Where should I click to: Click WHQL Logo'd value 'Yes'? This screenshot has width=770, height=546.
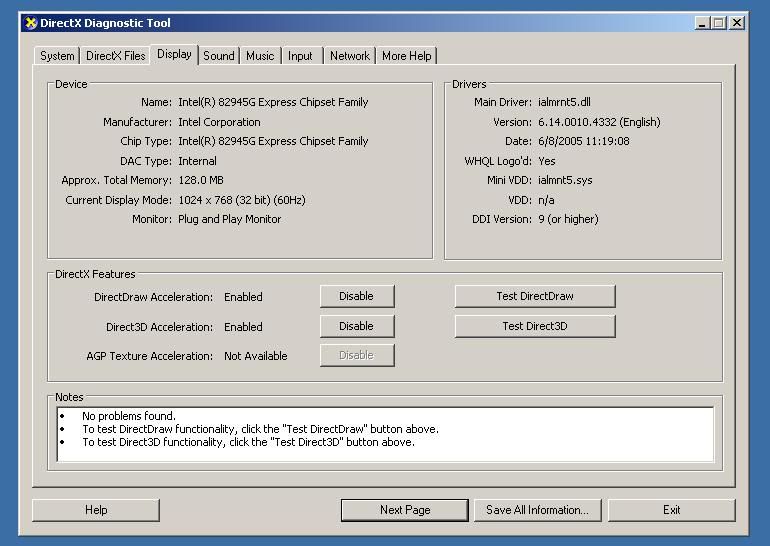click(x=547, y=161)
